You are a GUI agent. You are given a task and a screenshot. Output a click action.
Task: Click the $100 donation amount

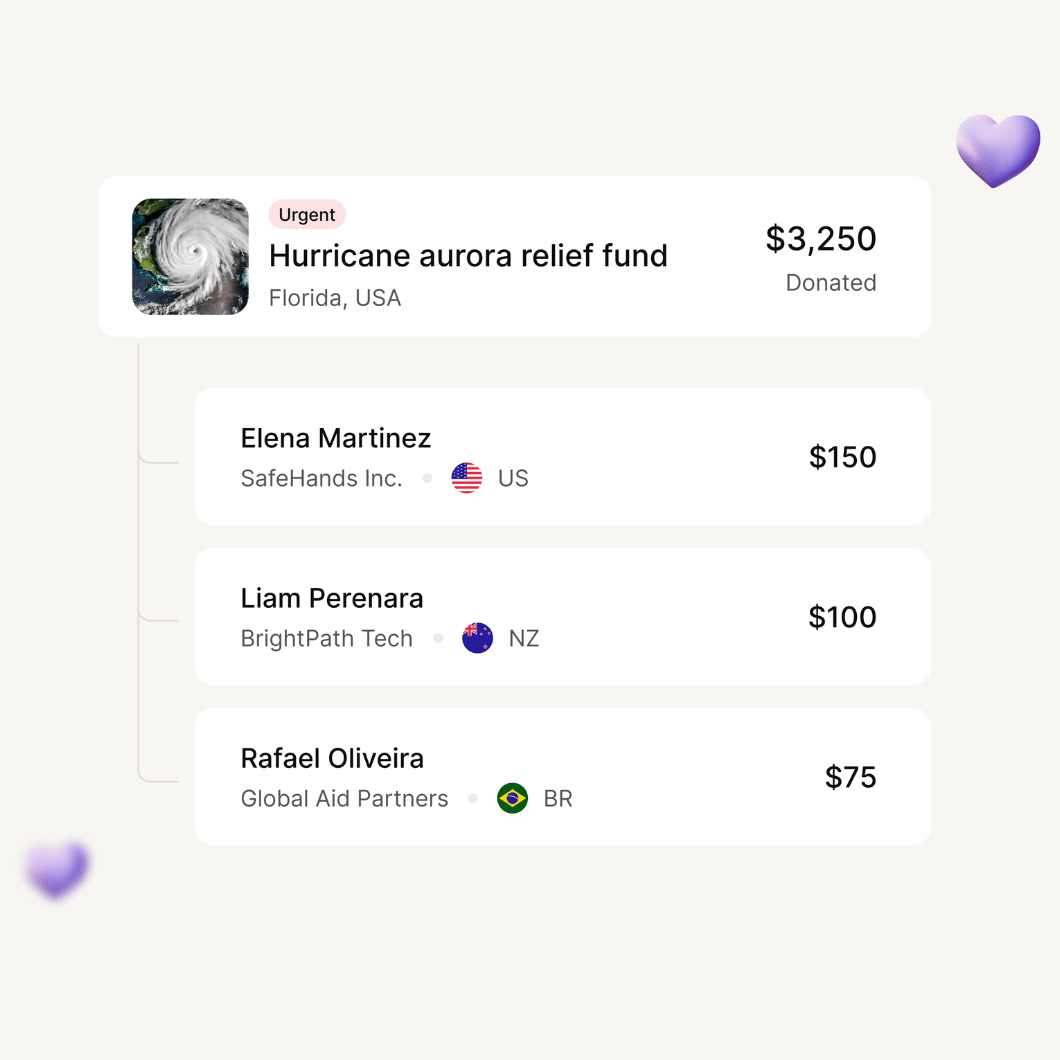[x=842, y=617]
